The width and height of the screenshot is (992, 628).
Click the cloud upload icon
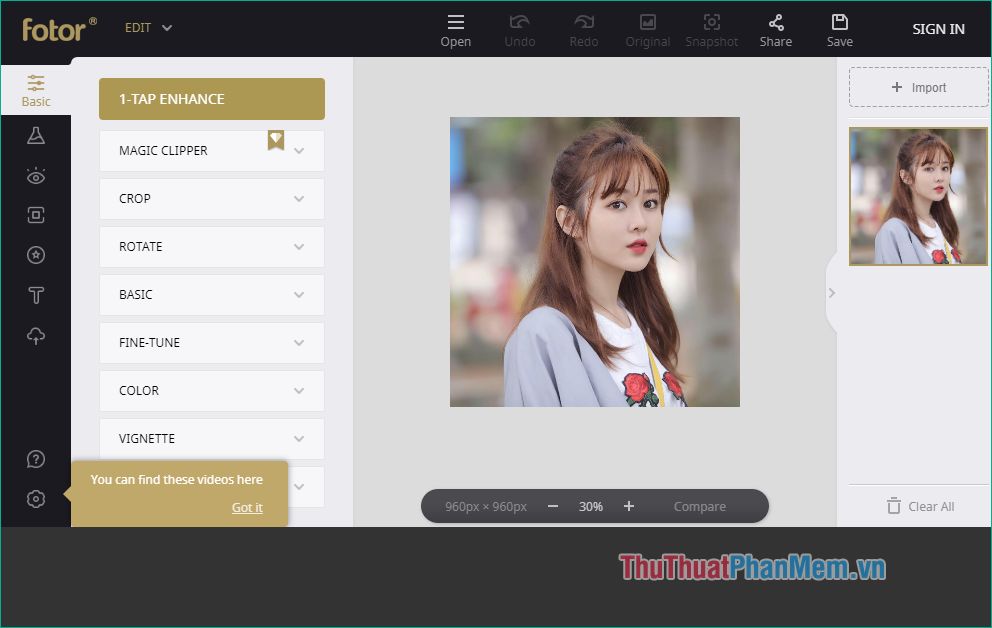tap(36, 335)
